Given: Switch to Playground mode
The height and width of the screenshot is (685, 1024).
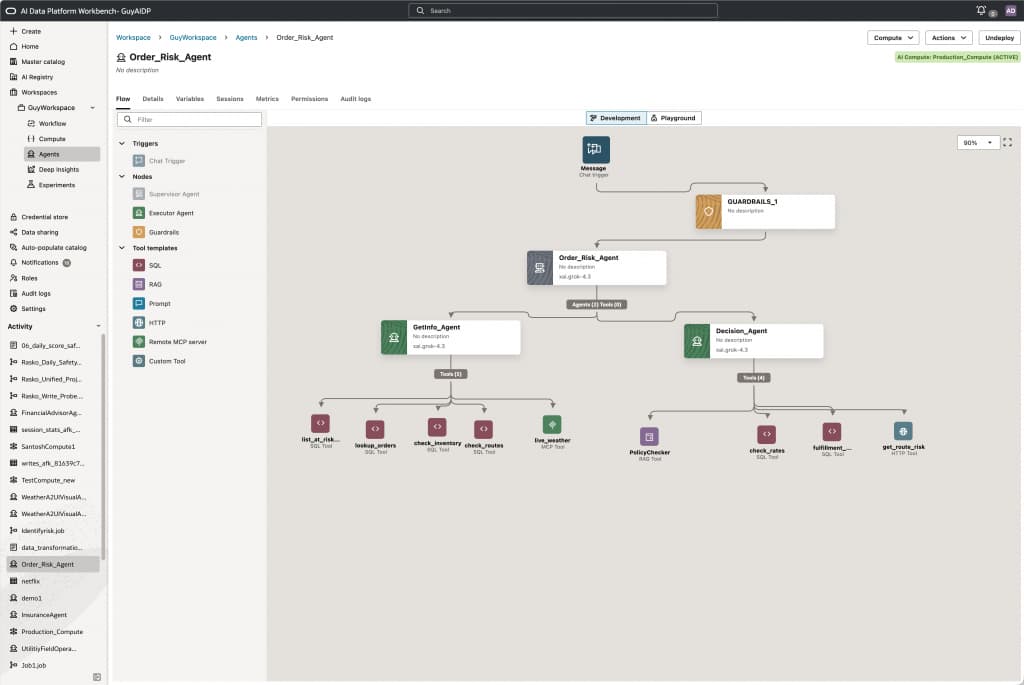Looking at the screenshot, I should (673, 118).
